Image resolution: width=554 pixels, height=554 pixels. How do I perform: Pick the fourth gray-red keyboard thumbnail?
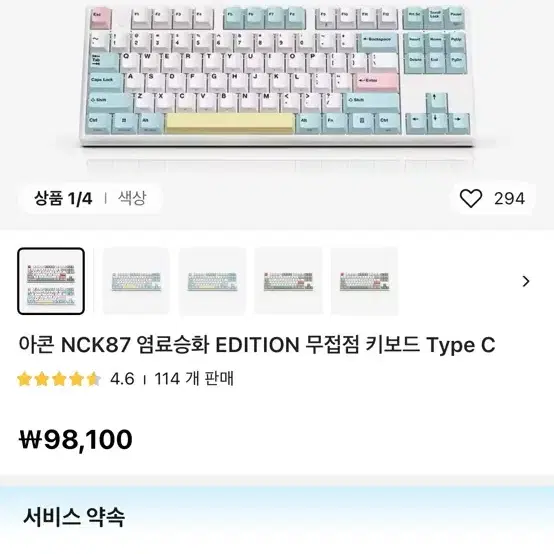pos(288,281)
